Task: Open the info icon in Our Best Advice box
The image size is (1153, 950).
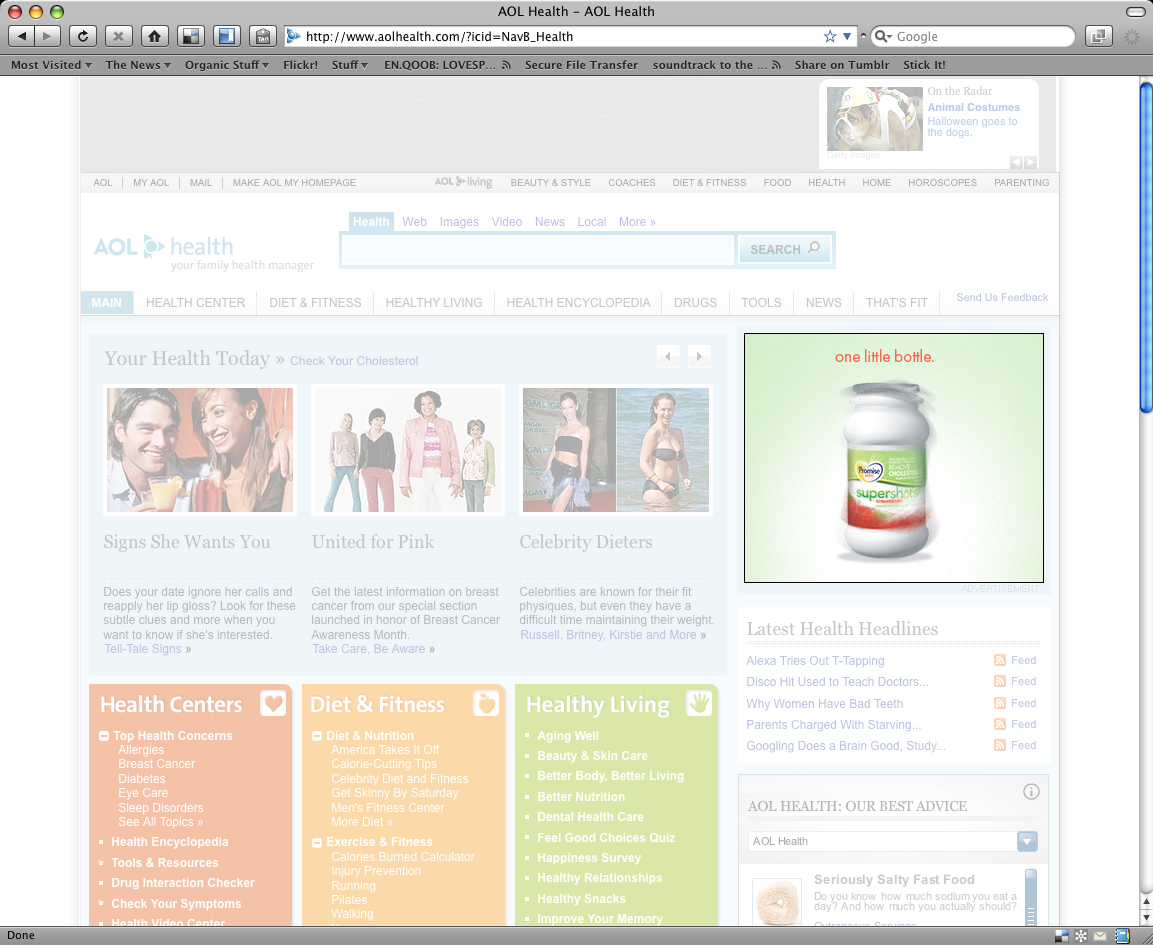Action: tap(1031, 792)
